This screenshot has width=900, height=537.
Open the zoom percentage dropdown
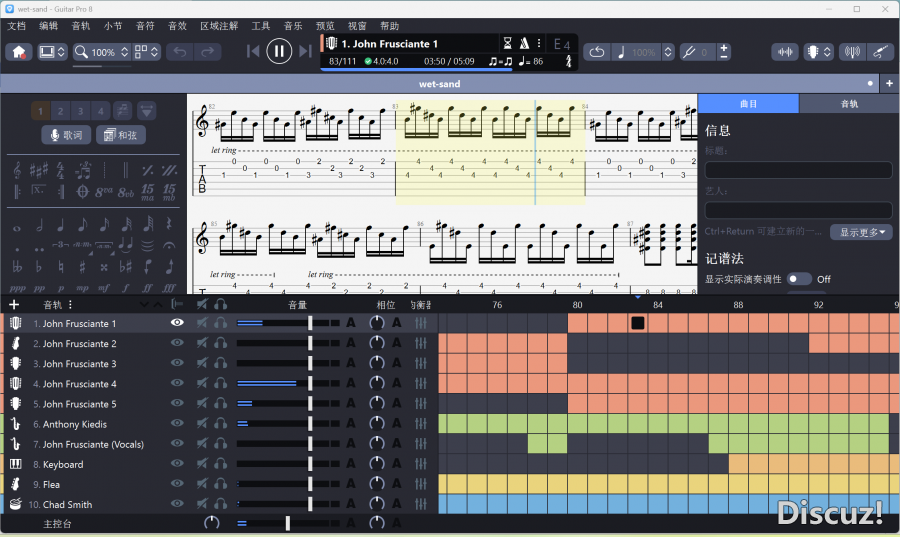[x=125, y=52]
